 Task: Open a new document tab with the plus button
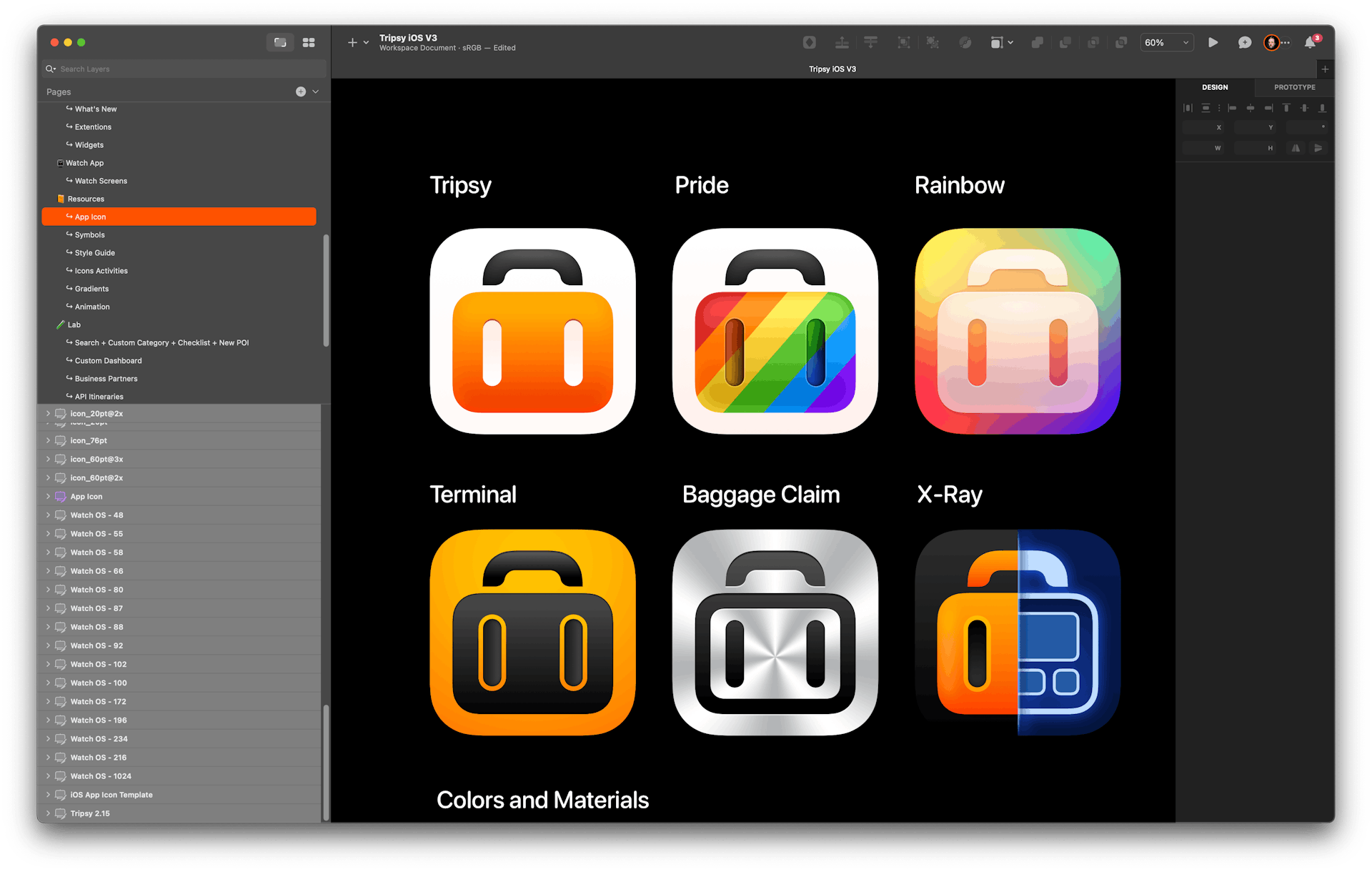point(1325,69)
